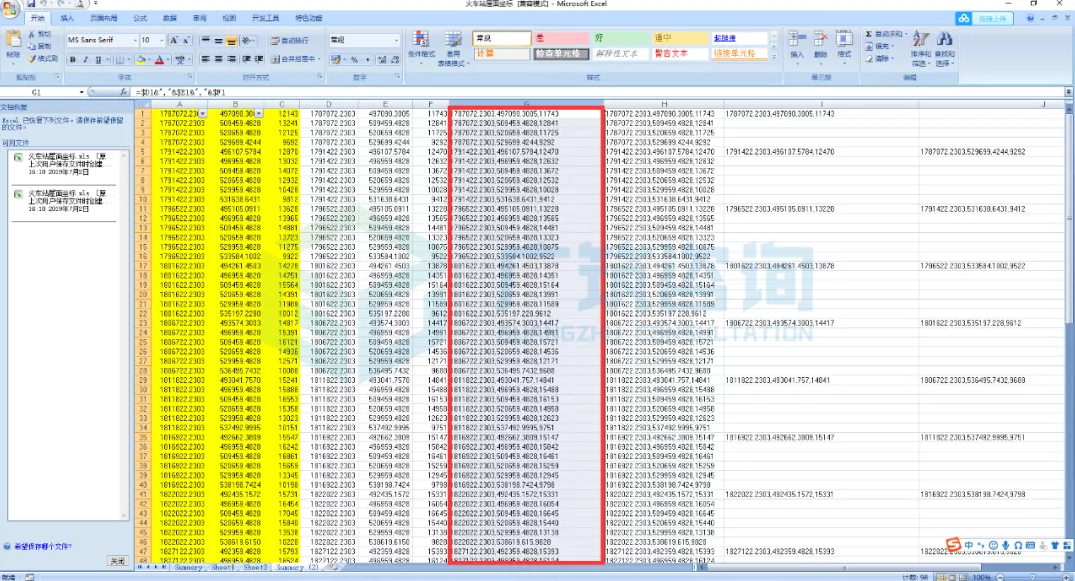Viewport: 1075px width, 581px height.
Task: Click the AutoSum (自动求和) sigma icon
Action: (x=869, y=34)
